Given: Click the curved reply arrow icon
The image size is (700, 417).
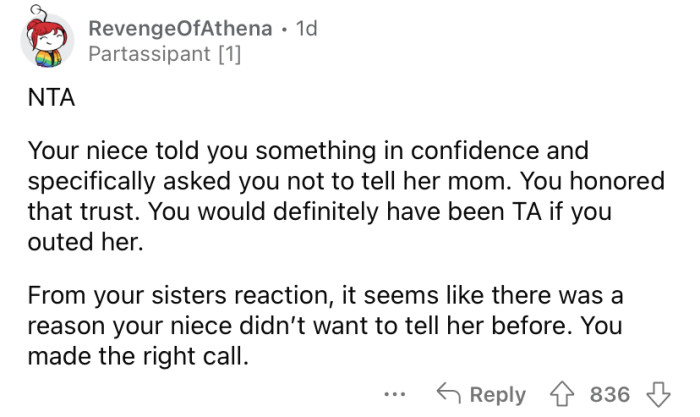Looking at the screenshot, I should [x=448, y=393].
